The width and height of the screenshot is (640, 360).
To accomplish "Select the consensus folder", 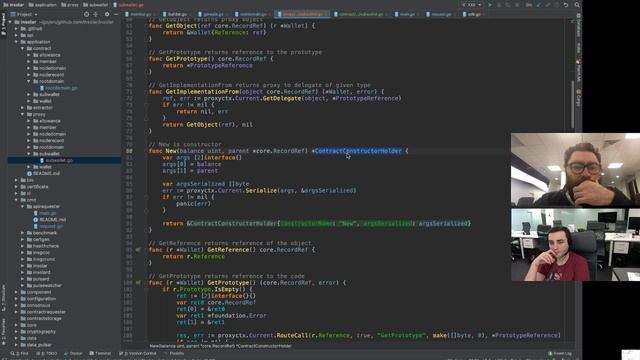I will tap(36, 305).
